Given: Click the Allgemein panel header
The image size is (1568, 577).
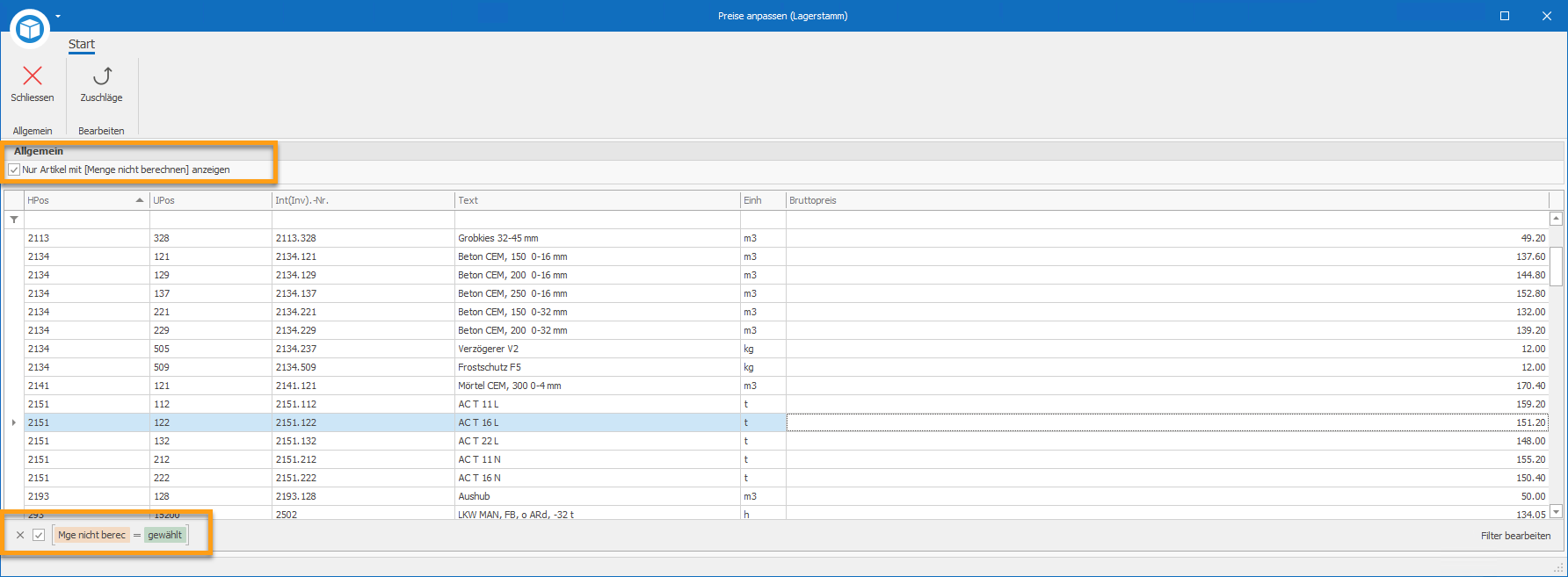Looking at the screenshot, I should click(x=782, y=151).
